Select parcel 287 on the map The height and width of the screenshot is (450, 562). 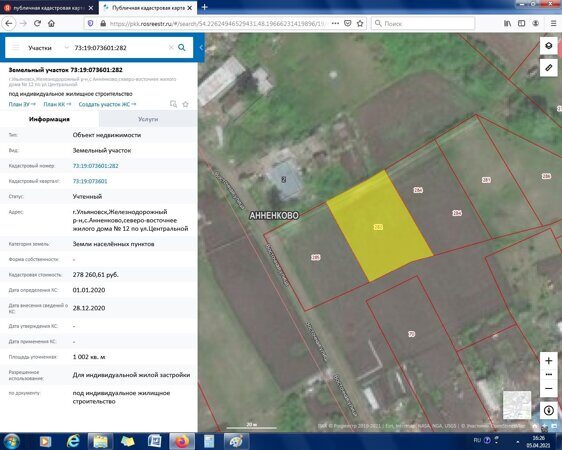(486, 180)
